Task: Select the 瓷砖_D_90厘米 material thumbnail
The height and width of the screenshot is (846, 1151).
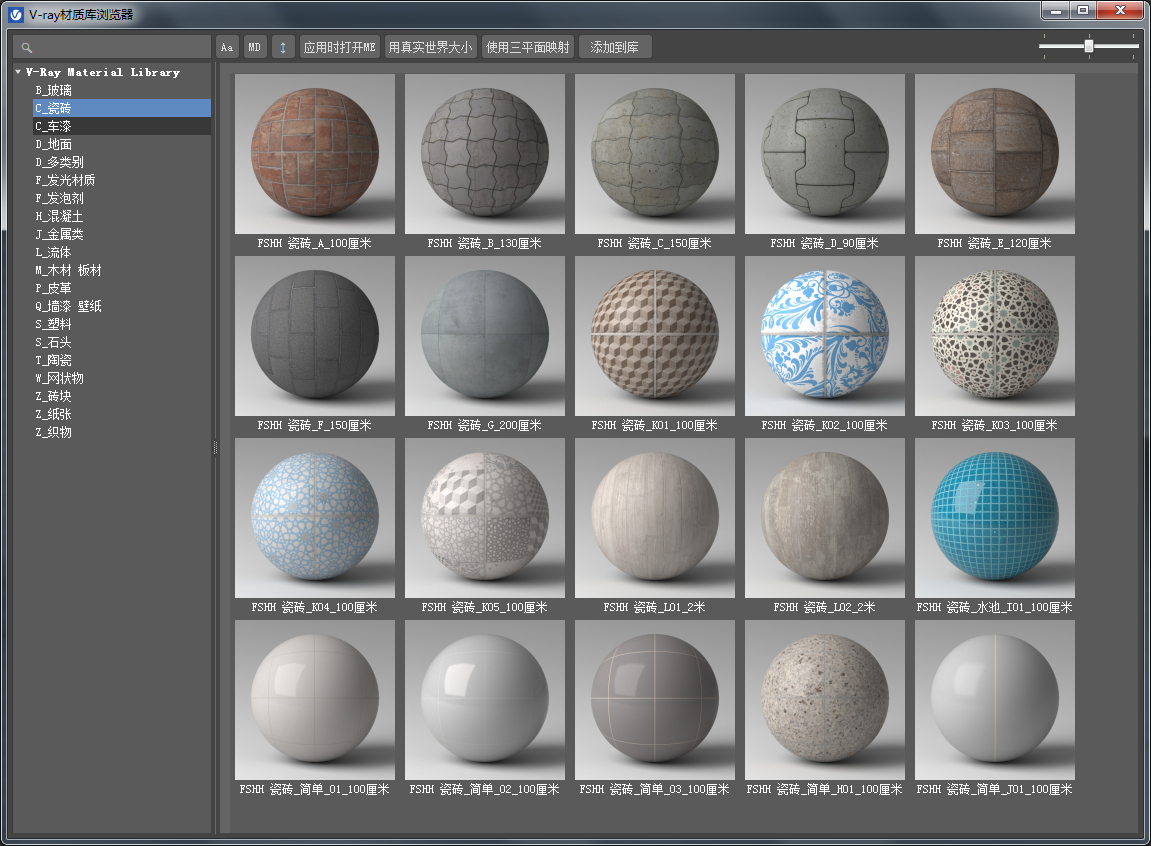Action: (825, 154)
